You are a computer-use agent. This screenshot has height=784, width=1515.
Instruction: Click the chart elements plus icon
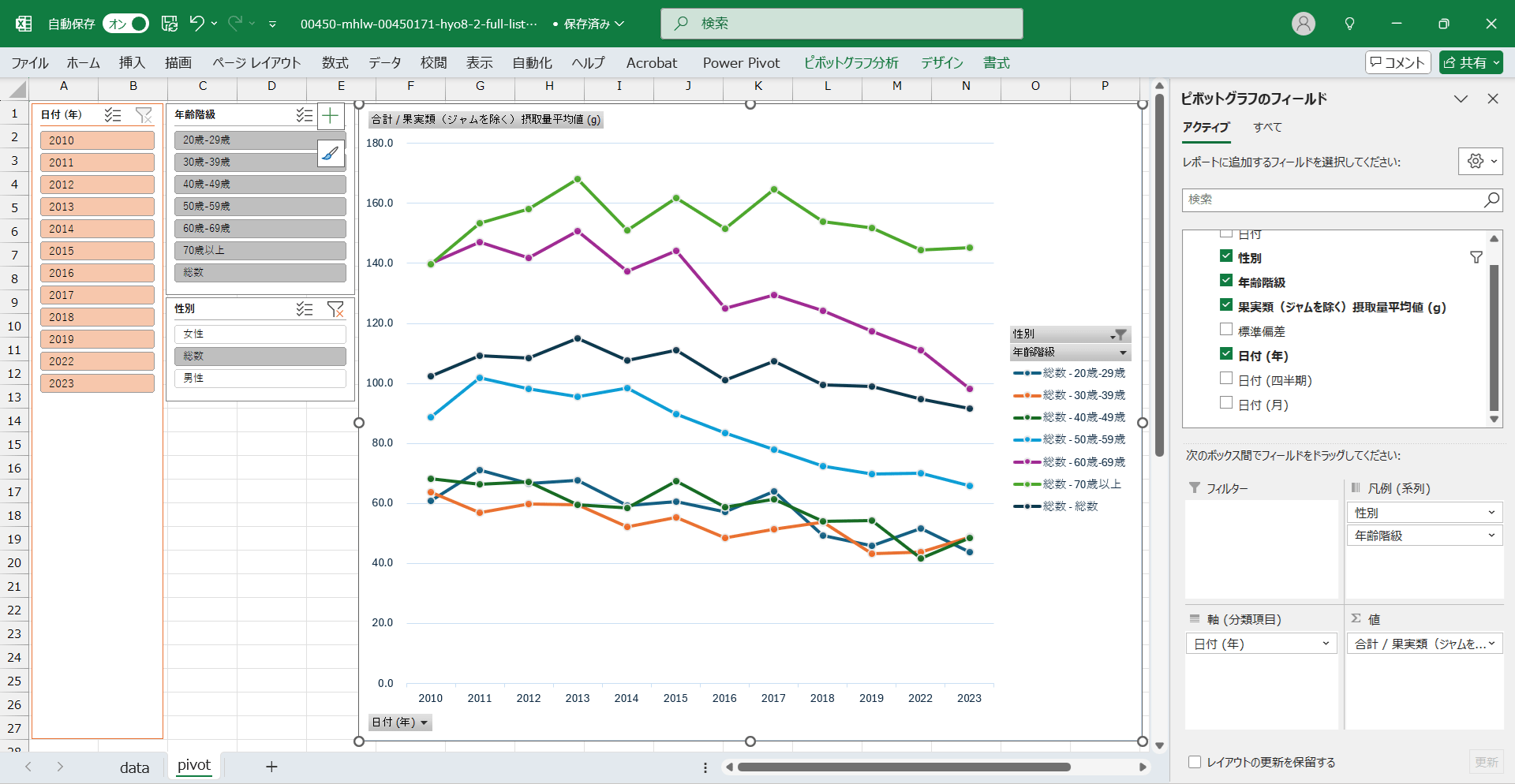point(331,117)
